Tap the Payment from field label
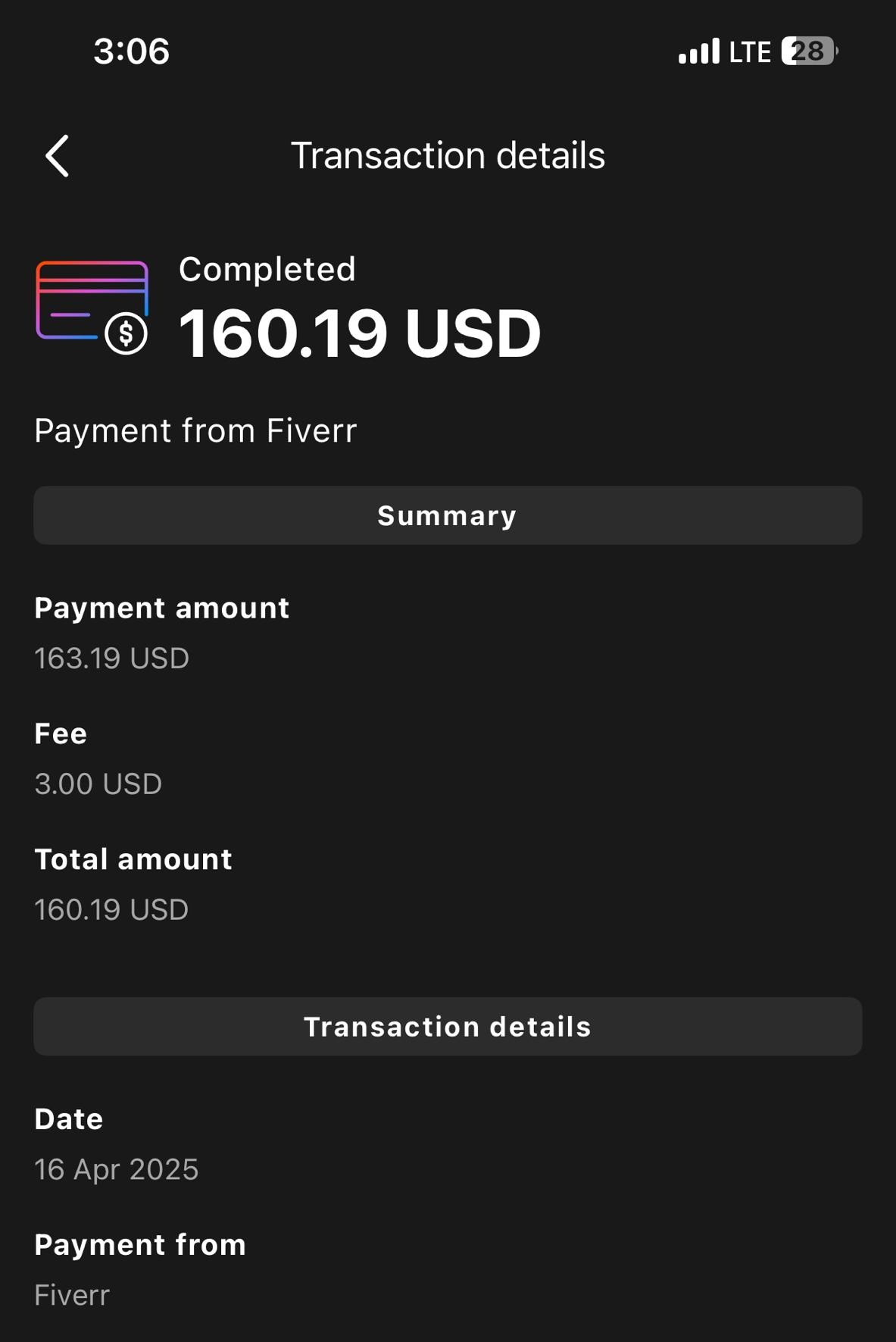 [140, 1245]
